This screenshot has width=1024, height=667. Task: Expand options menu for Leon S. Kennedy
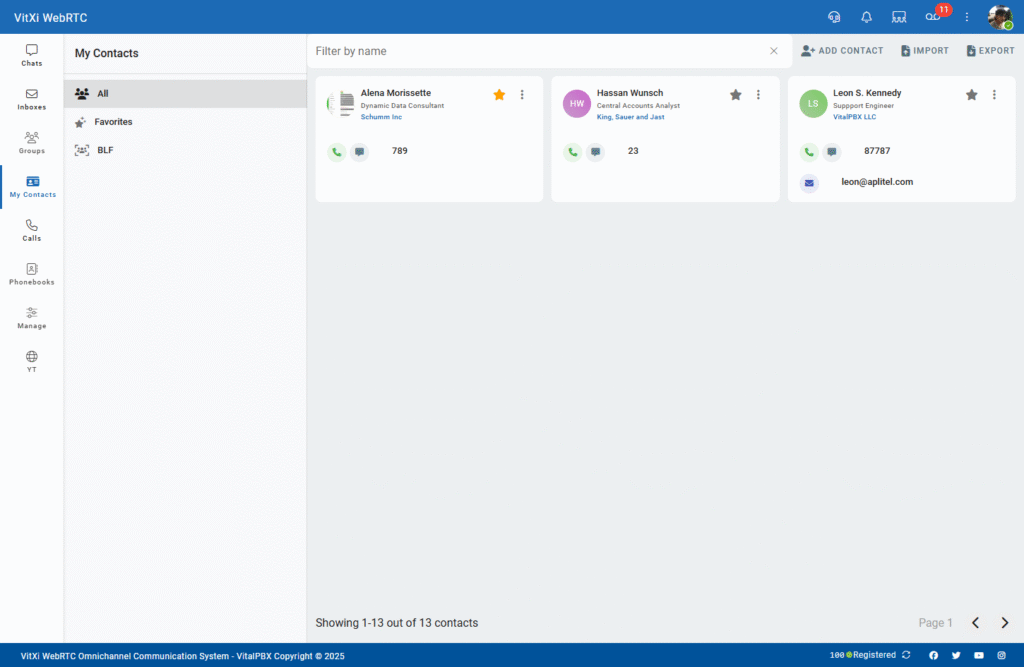pos(994,95)
